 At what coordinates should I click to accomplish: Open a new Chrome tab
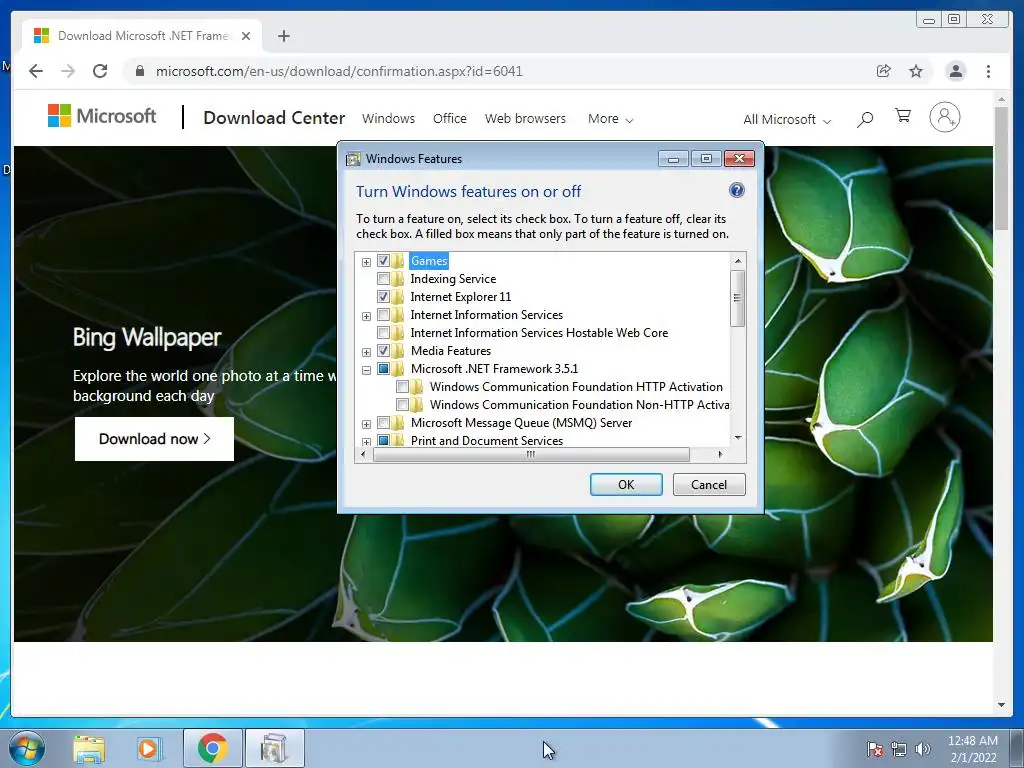[283, 36]
